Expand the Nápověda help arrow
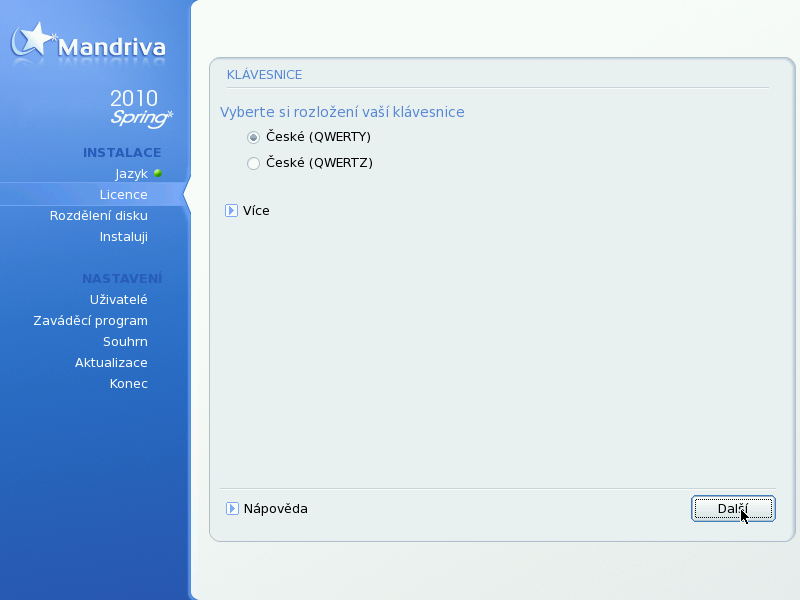The image size is (800, 600). click(x=232, y=509)
